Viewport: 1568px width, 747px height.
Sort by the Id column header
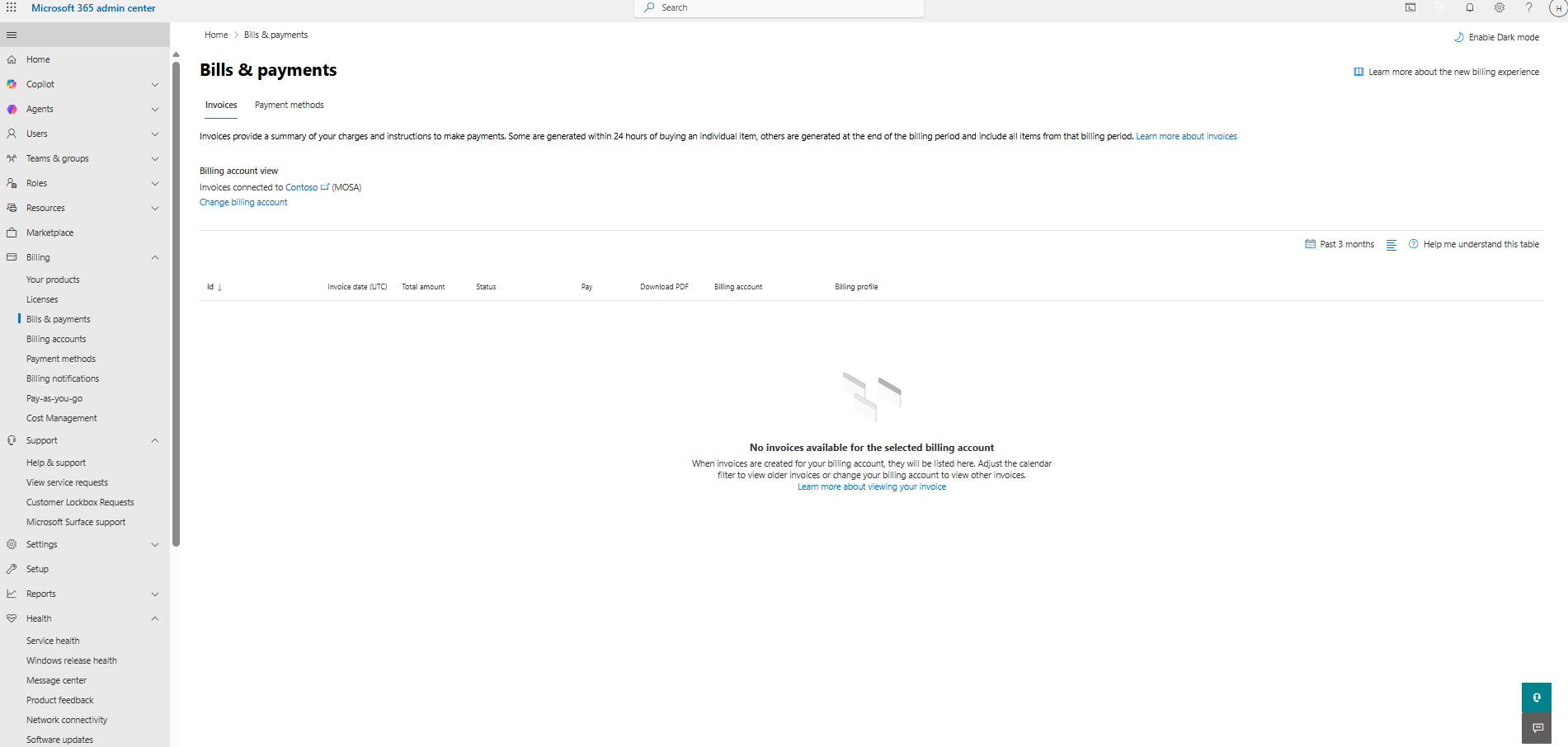point(214,287)
